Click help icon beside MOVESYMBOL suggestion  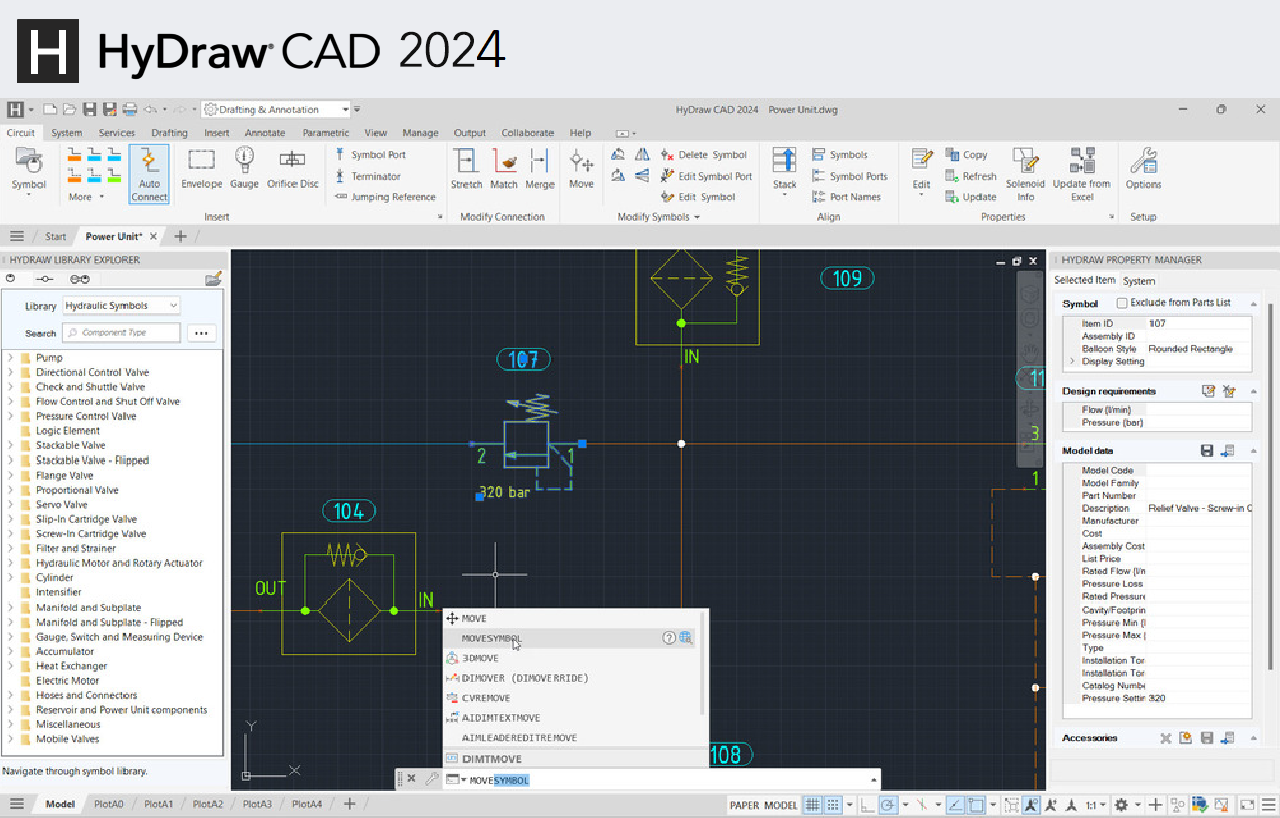[x=669, y=638]
